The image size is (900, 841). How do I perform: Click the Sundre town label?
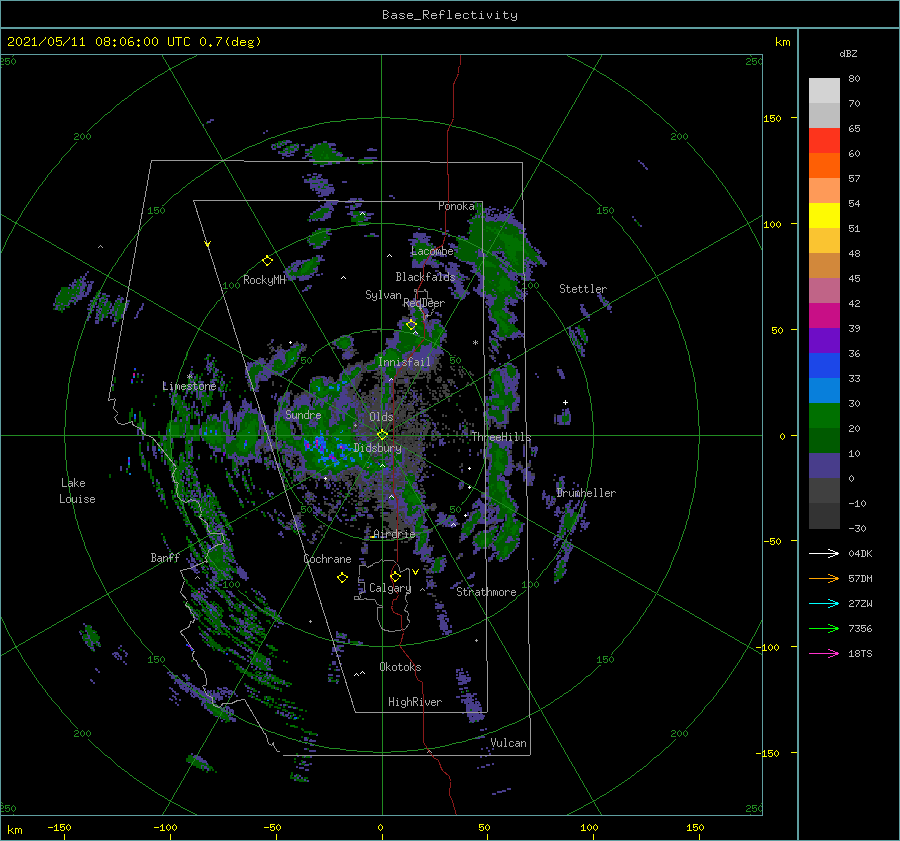(x=303, y=415)
